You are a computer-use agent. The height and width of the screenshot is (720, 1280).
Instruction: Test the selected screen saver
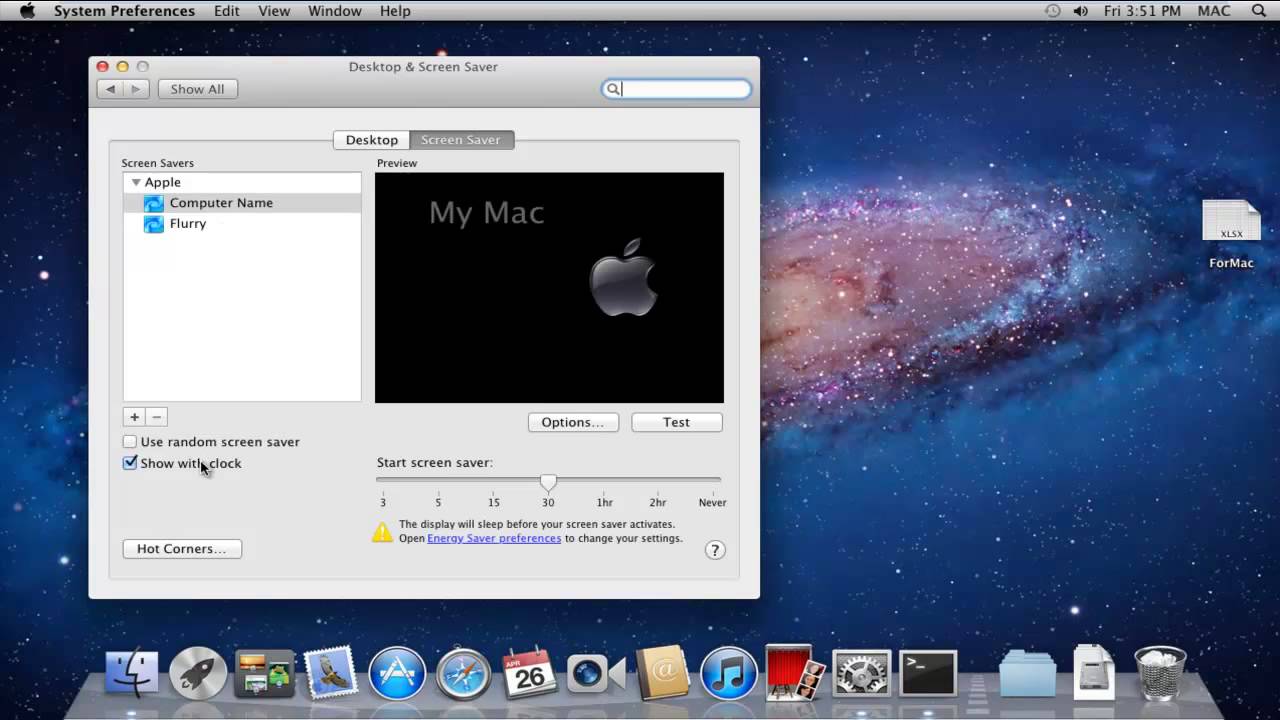pyautogui.click(x=677, y=422)
